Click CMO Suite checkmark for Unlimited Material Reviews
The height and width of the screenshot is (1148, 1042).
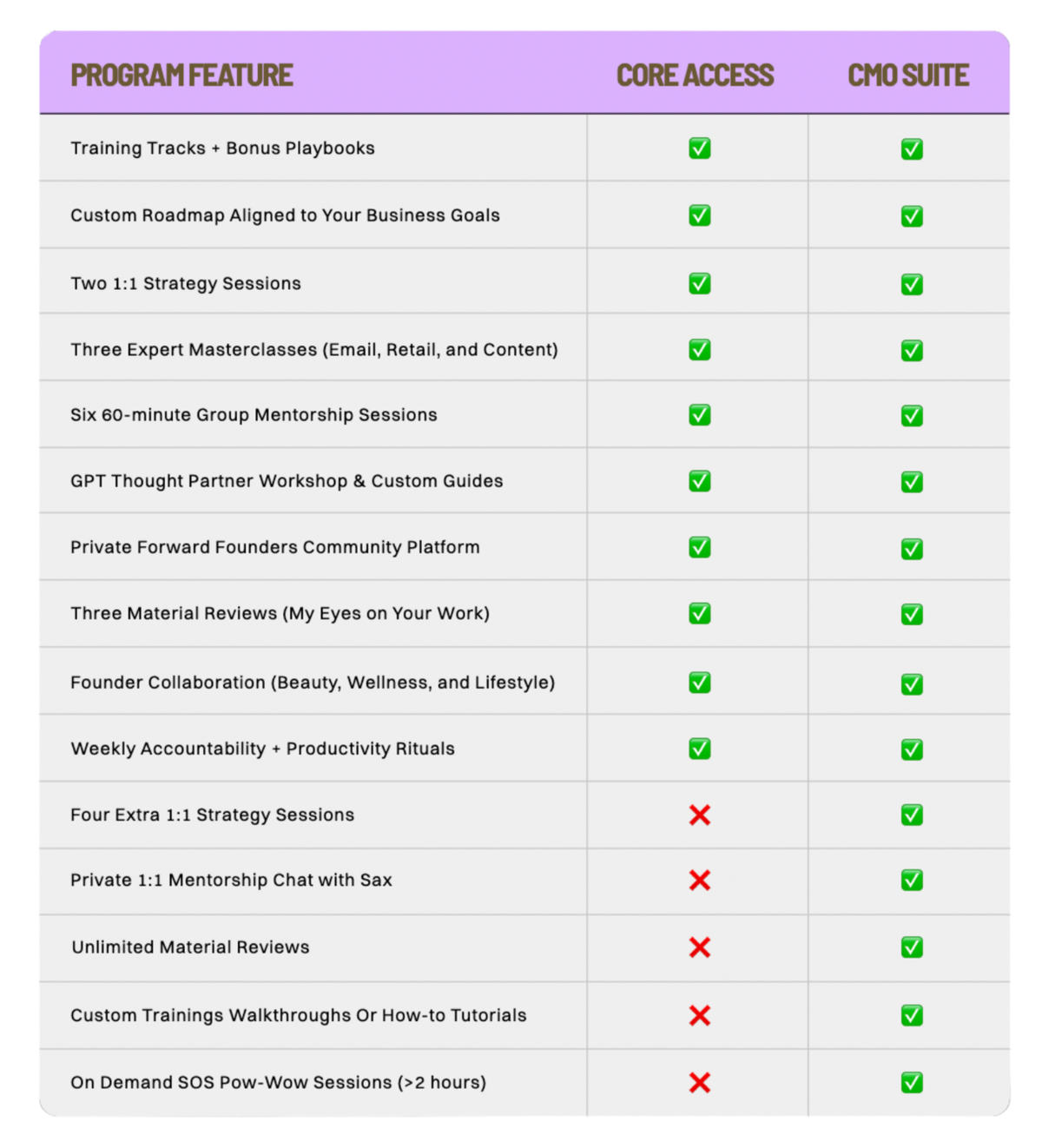point(912,947)
